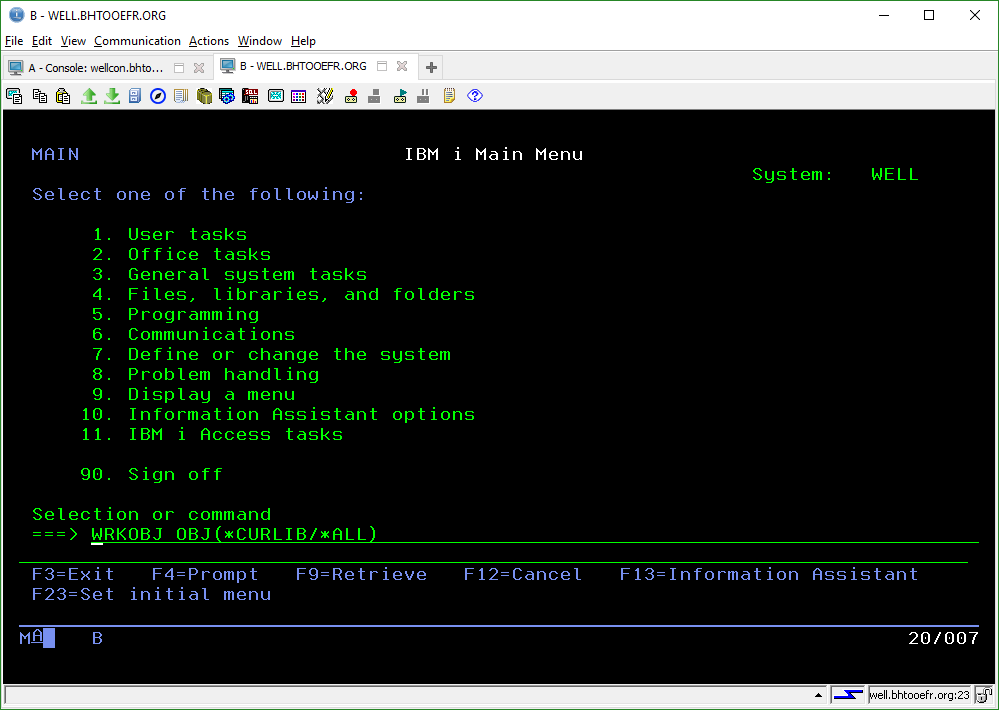Click the well.bhtooefr.org:23 host field
This screenshot has height=710, width=999.
pyautogui.click(x=919, y=695)
